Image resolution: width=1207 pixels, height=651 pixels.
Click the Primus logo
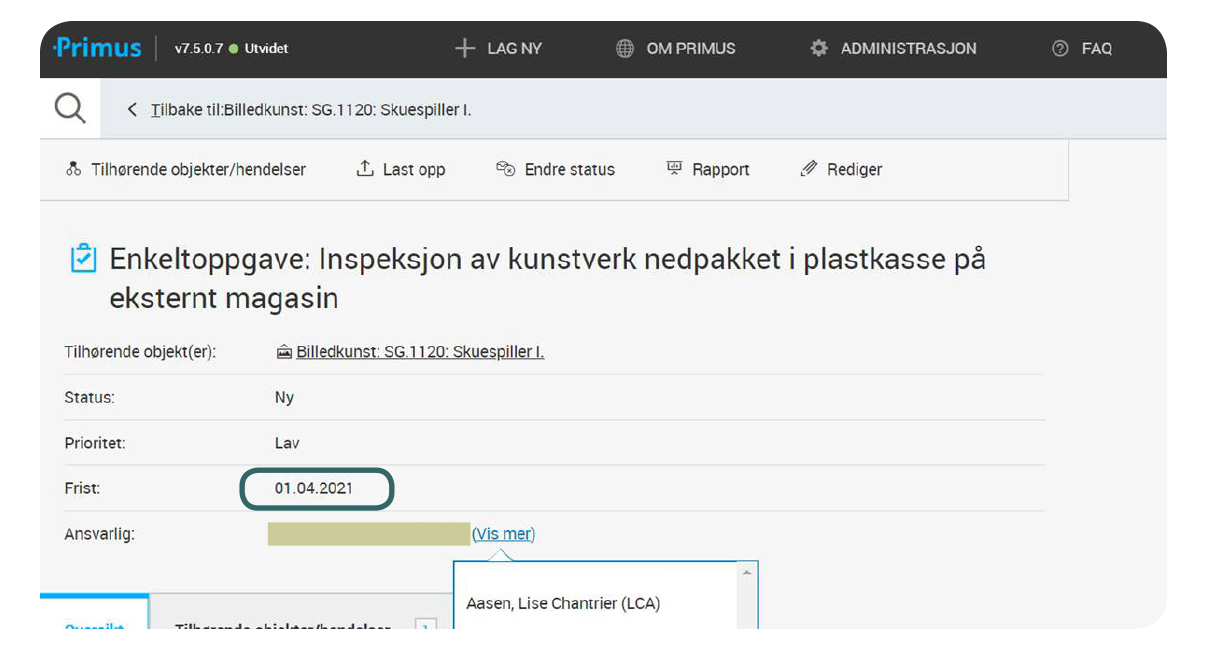click(96, 48)
